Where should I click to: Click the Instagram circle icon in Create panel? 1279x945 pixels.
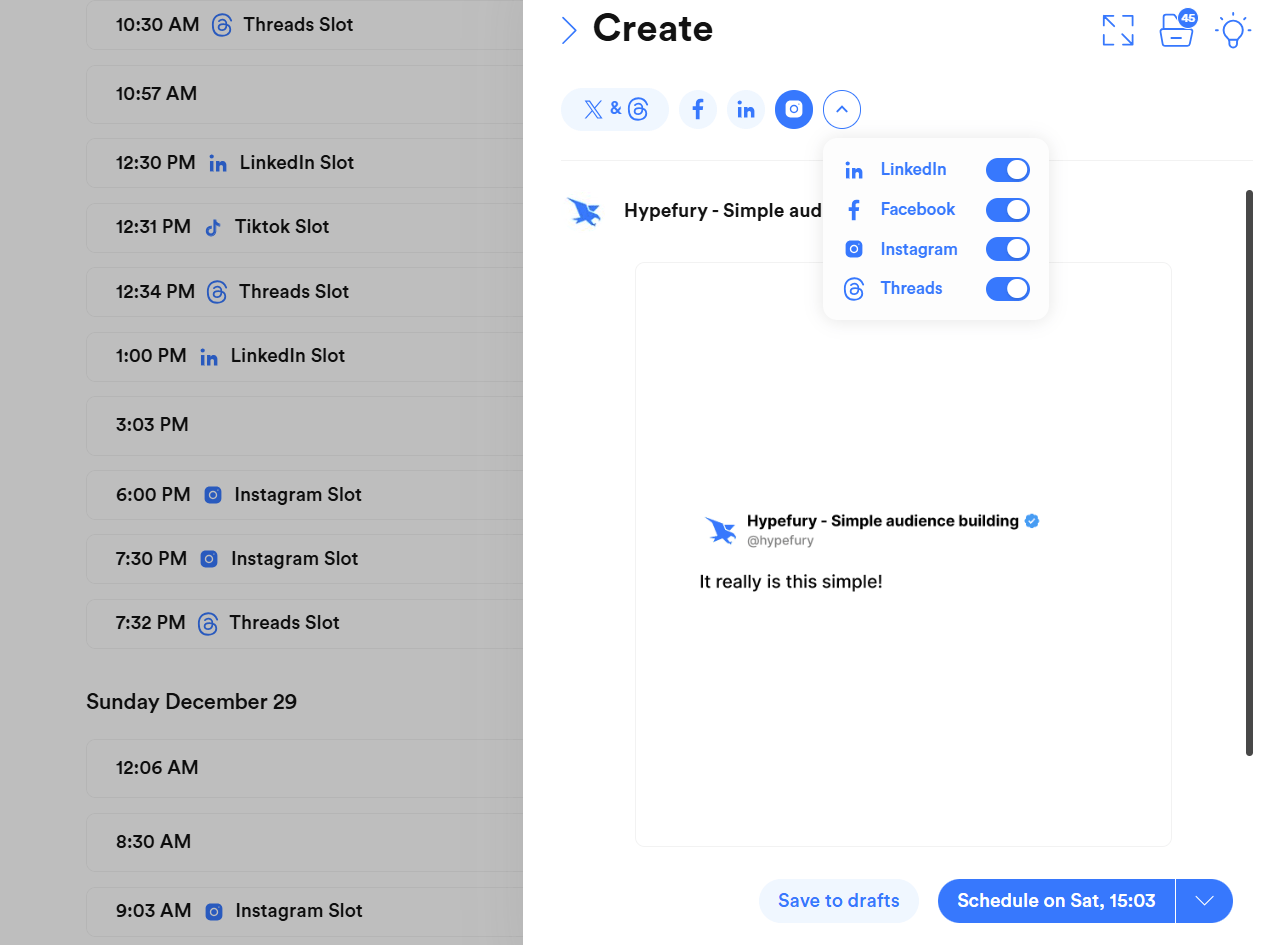click(794, 109)
